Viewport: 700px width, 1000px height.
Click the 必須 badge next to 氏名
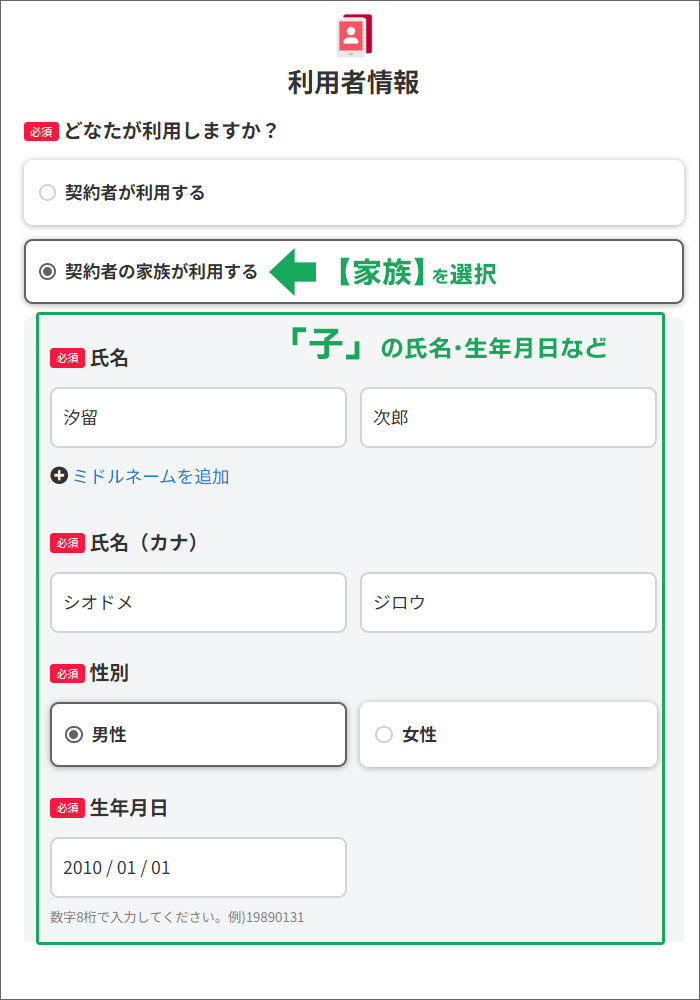point(67,357)
